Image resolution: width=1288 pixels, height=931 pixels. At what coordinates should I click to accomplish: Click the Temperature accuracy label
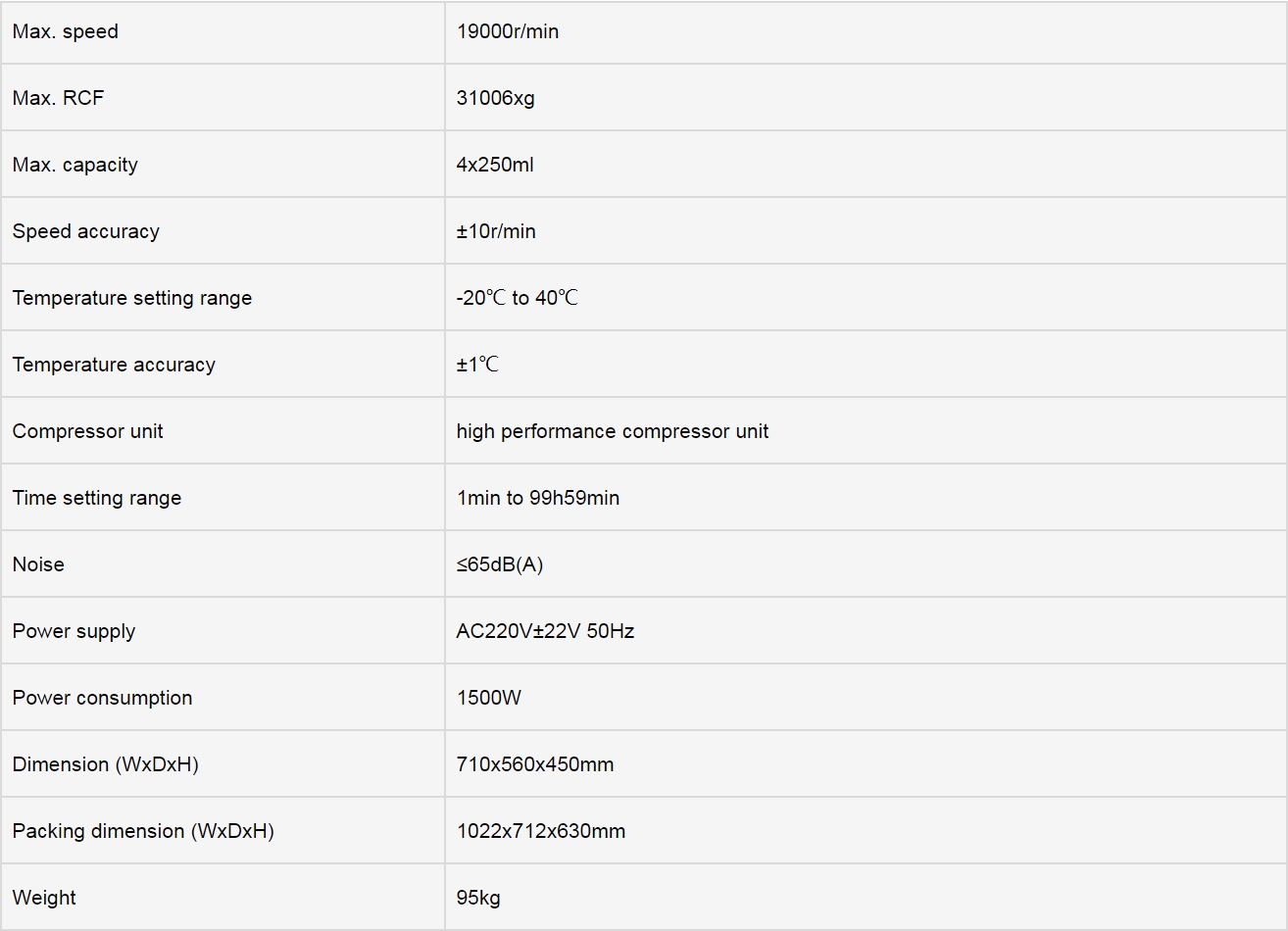pos(114,365)
